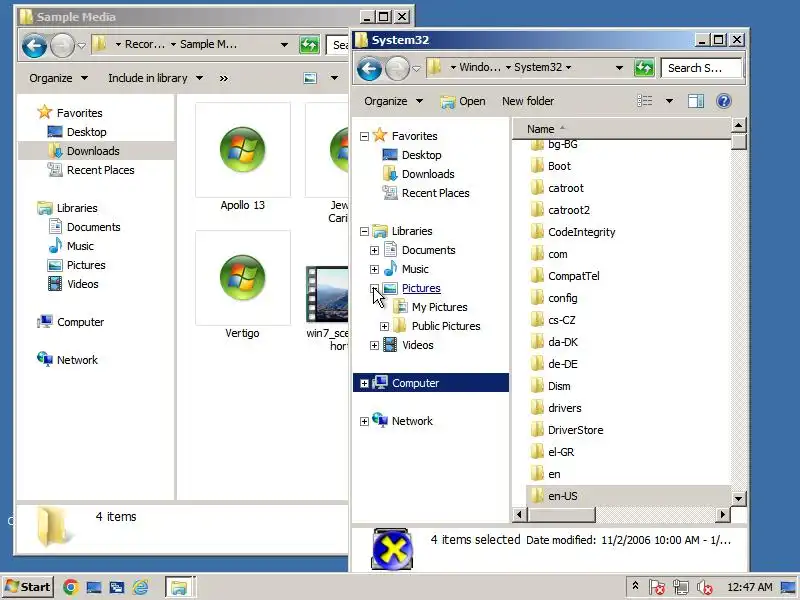Click the Name column header
The width and height of the screenshot is (800, 600).
pos(621,129)
